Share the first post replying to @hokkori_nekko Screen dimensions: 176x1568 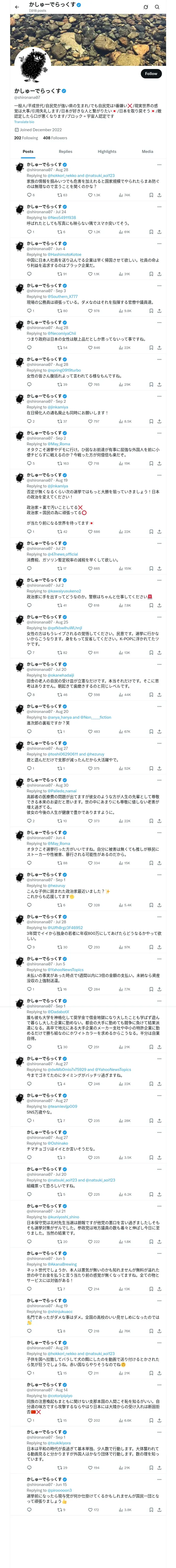coord(159,195)
